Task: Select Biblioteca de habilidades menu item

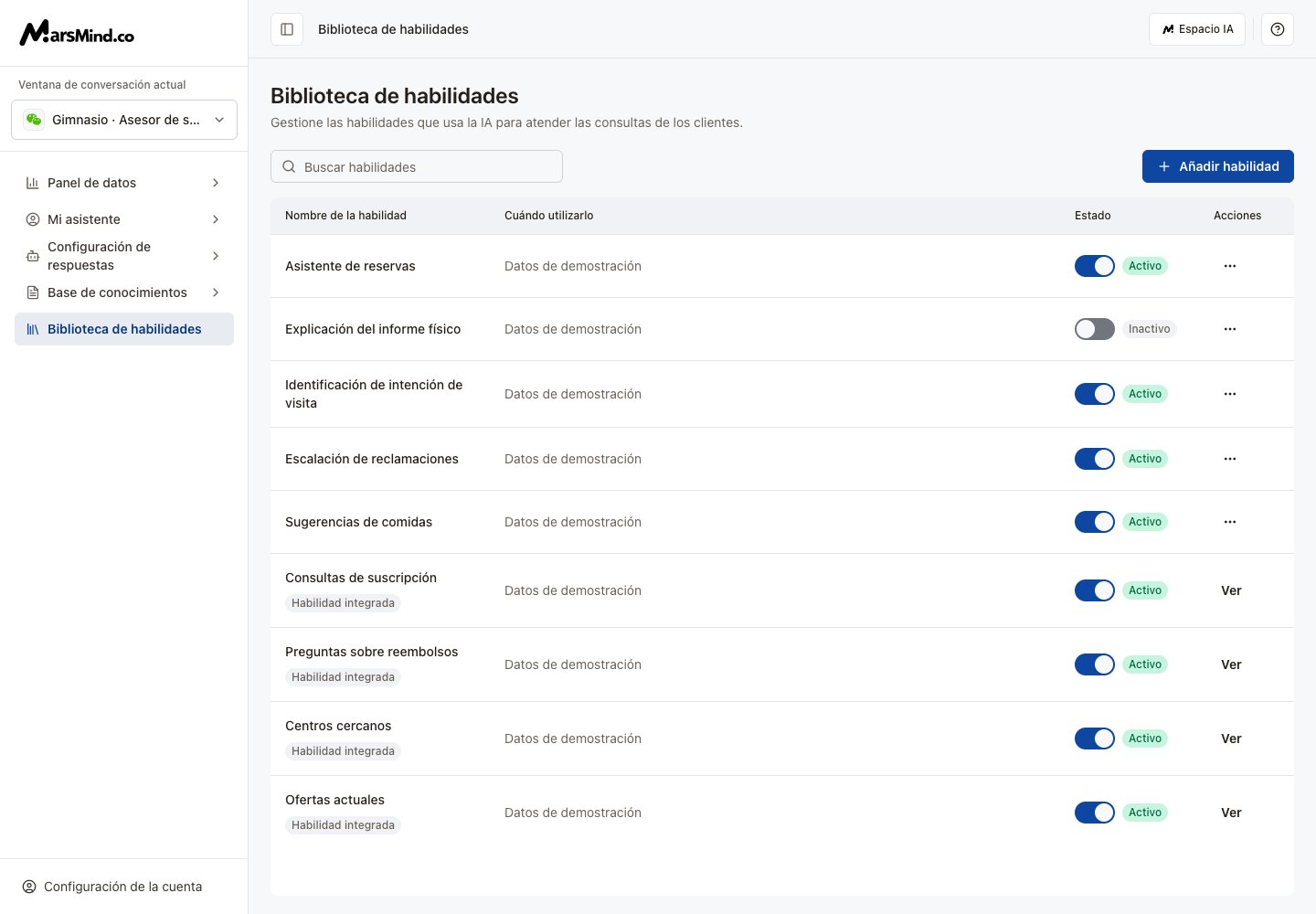Action: (124, 329)
